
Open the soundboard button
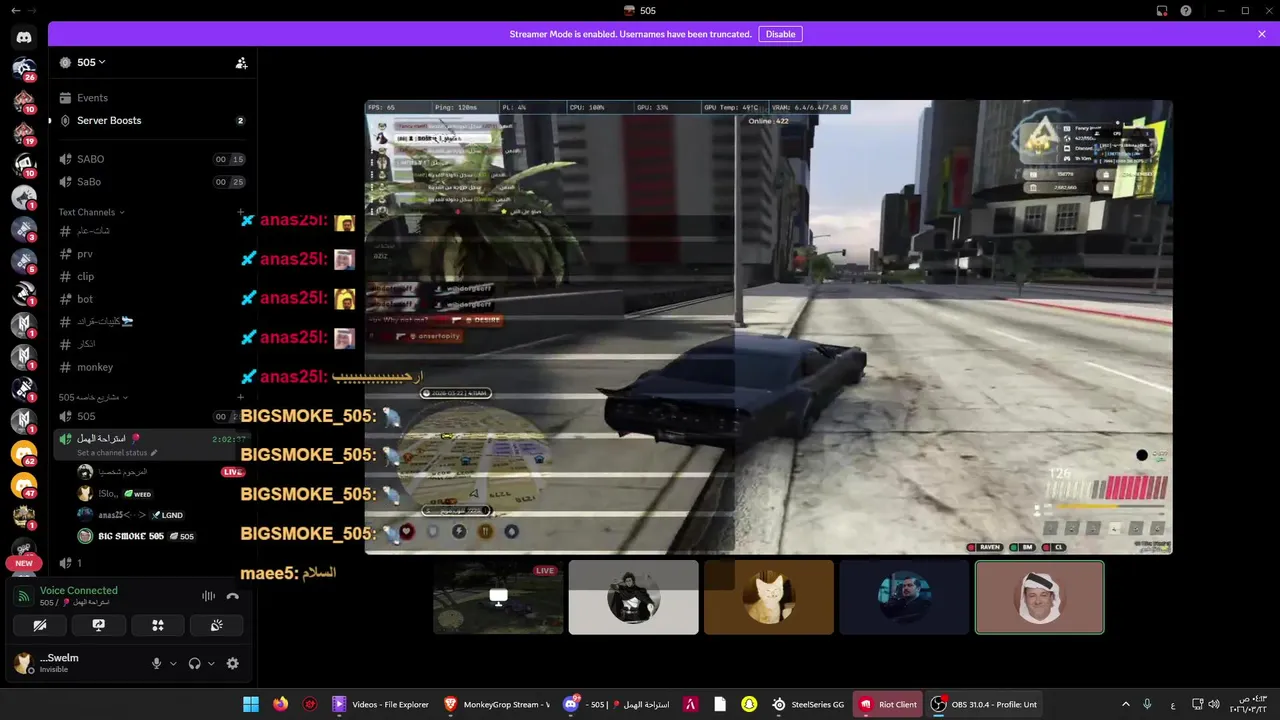216,625
